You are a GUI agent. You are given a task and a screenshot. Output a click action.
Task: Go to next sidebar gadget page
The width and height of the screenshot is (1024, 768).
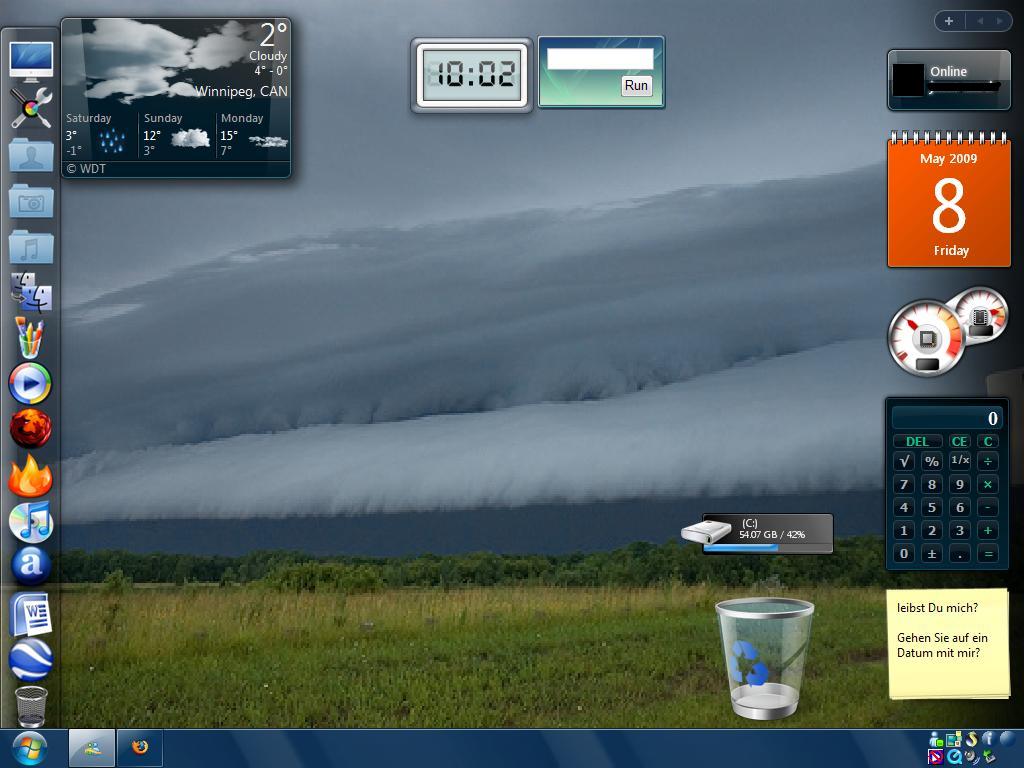pyautogui.click(x=999, y=21)
